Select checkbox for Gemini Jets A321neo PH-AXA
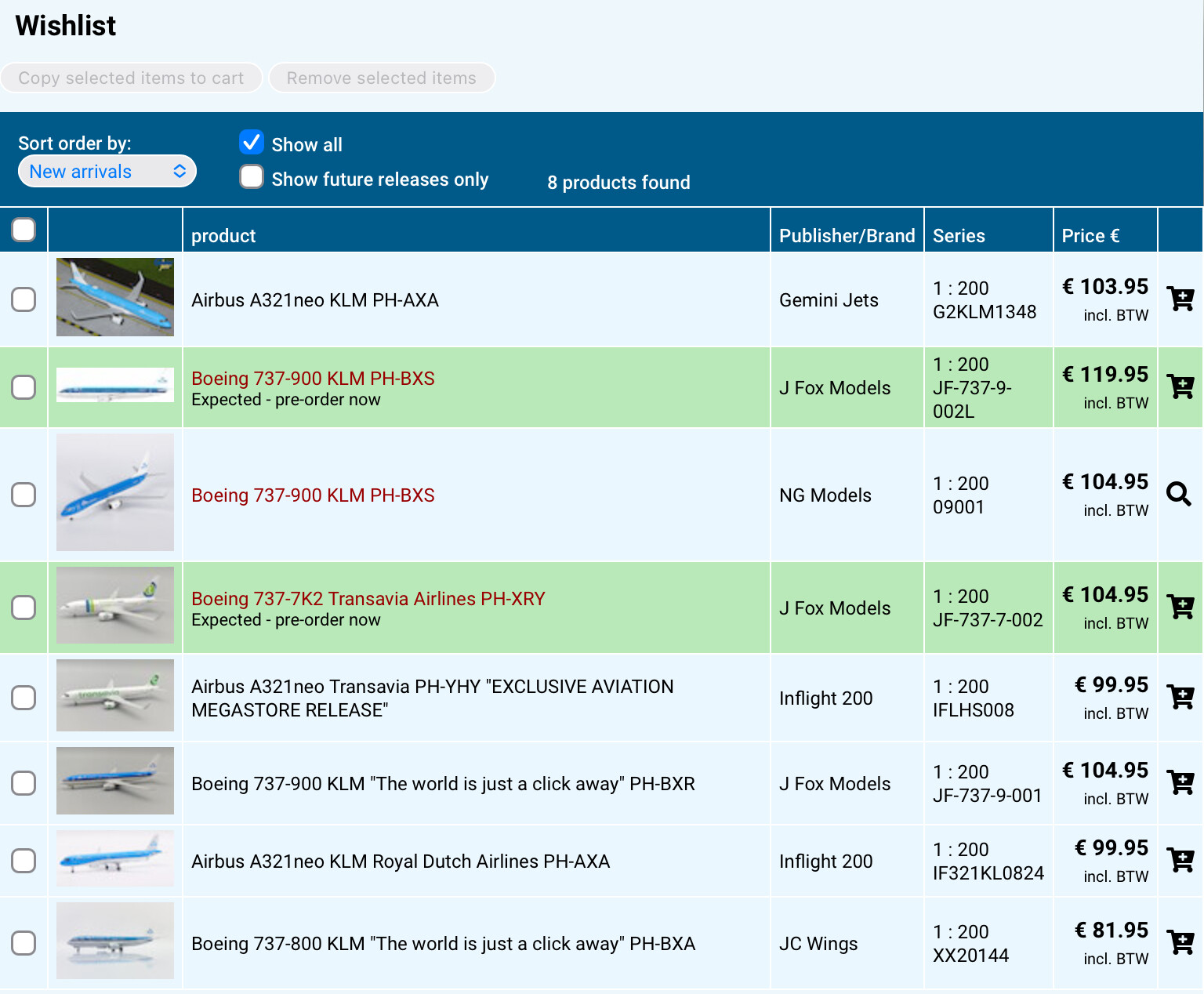The height and width of the screenshot is (994, 1204). click(24, 299)
